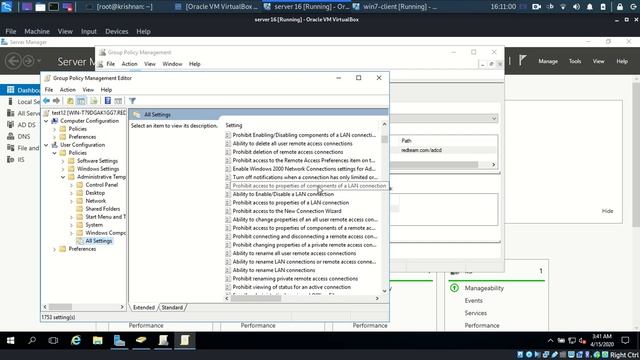
Task: Click the Up one level folder icon
Action: click(x=70, y=101)
